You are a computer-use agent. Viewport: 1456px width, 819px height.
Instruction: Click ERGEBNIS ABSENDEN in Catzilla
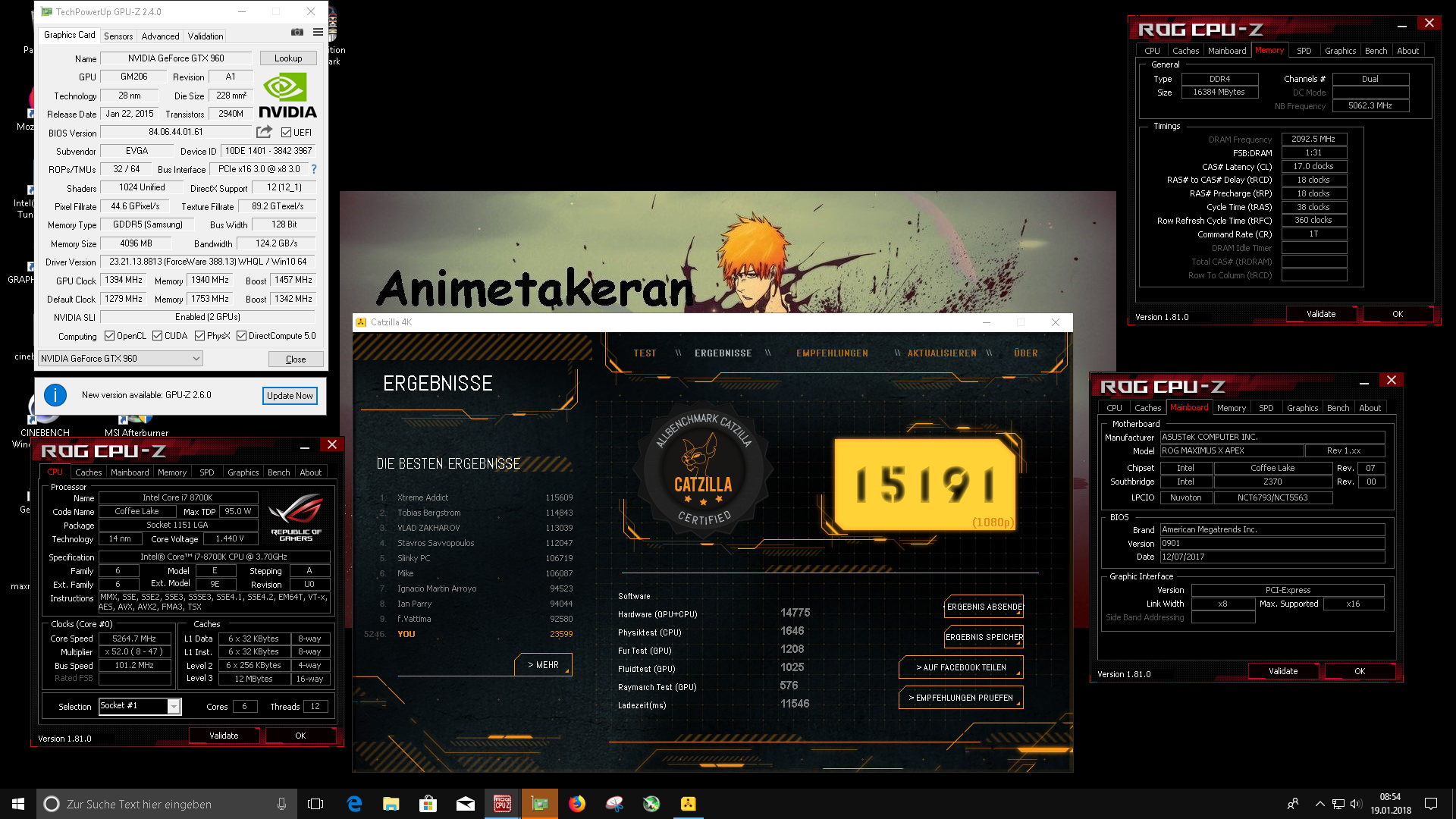pyautogui.click(x=984, y=607)
